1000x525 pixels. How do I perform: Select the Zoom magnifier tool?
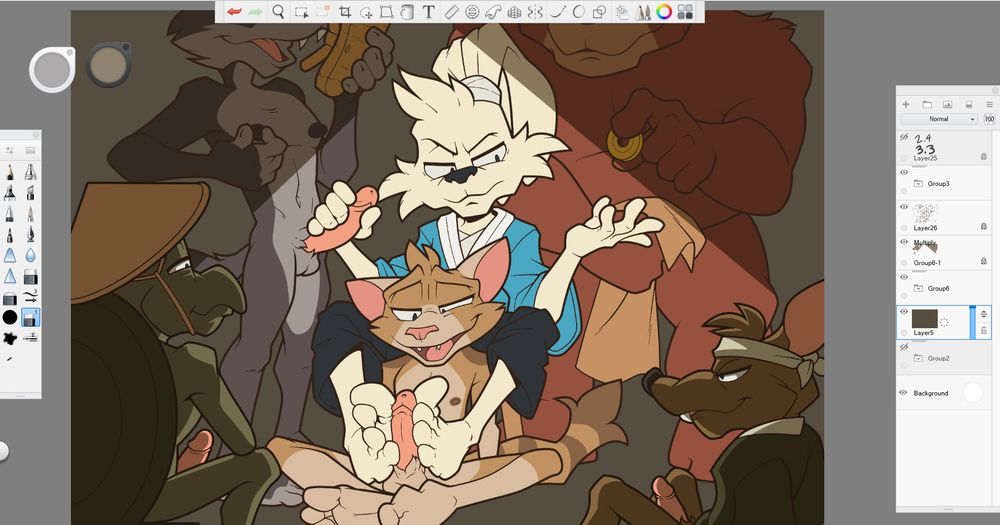[x=278, y=11]
